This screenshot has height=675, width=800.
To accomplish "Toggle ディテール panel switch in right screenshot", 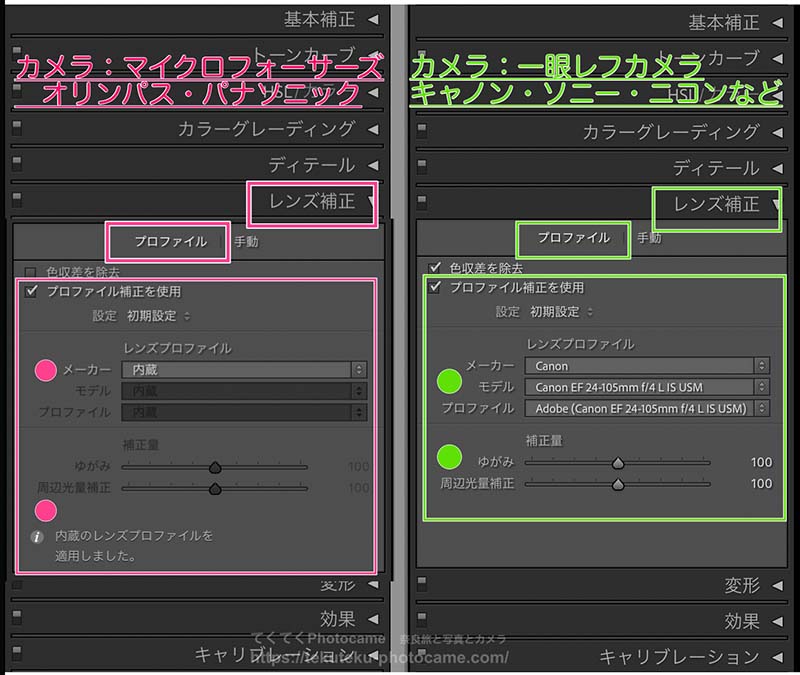I will tap(421, 166).
